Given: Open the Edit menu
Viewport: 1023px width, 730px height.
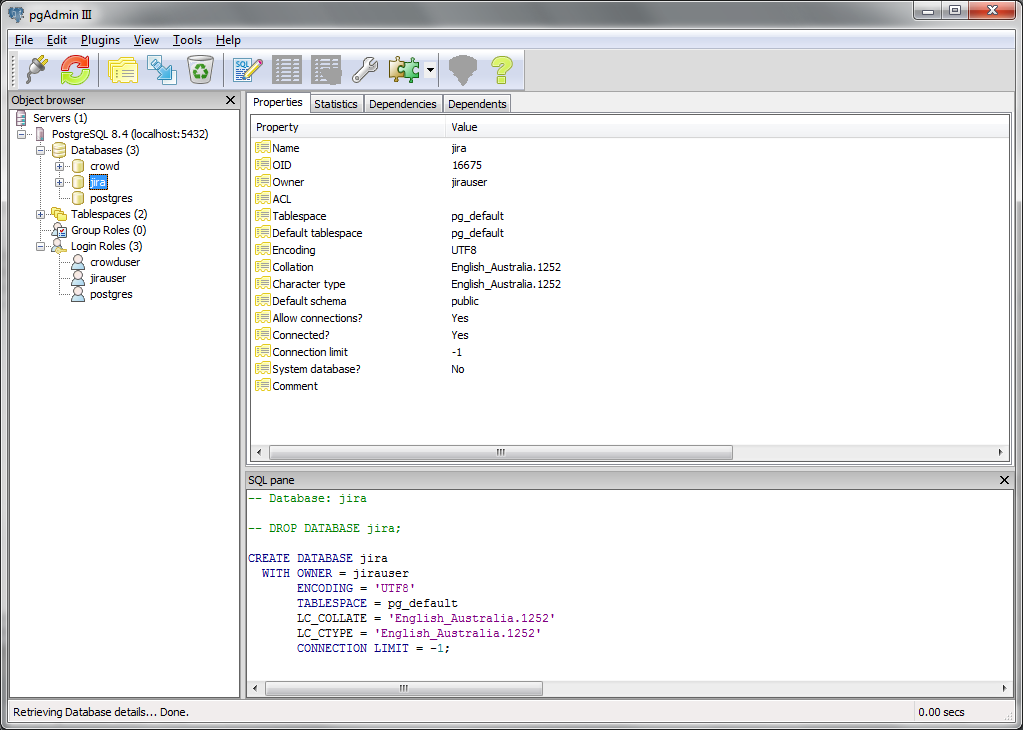Looking at the screenshot, I should point(57,40).
